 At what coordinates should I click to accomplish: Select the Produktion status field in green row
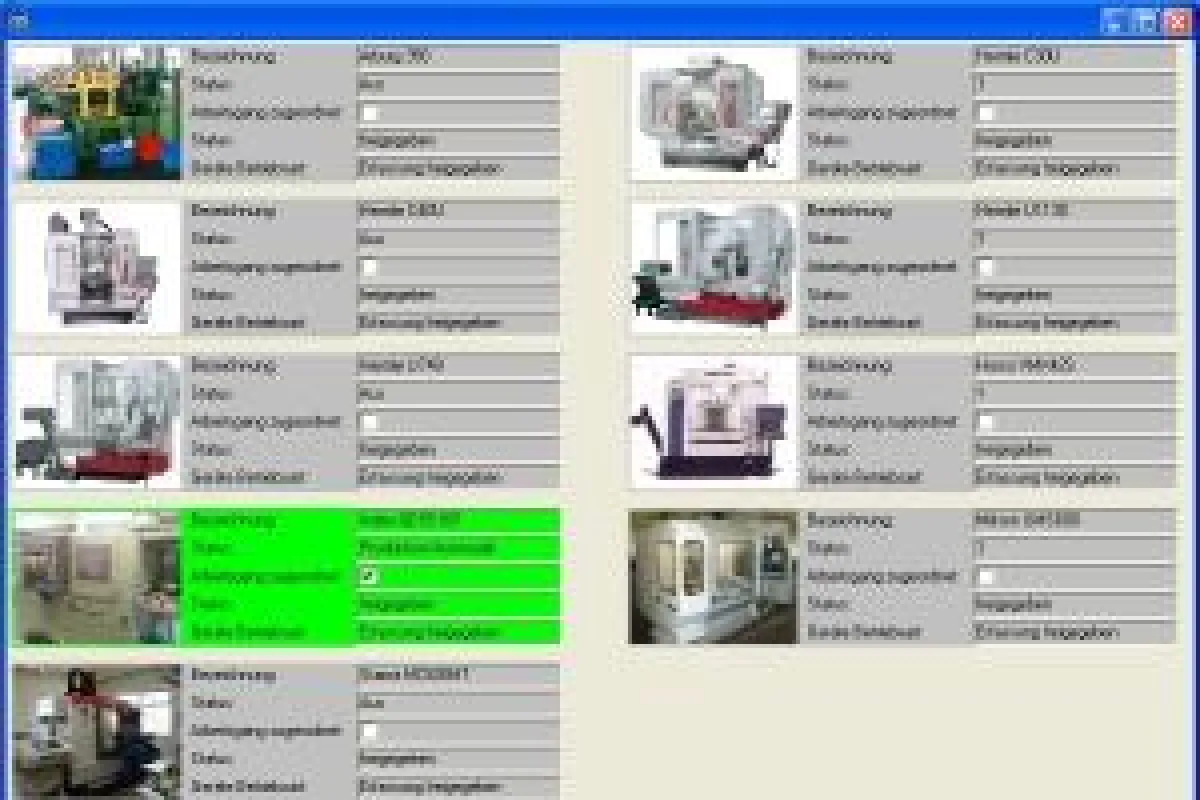[x=457, y=548]
